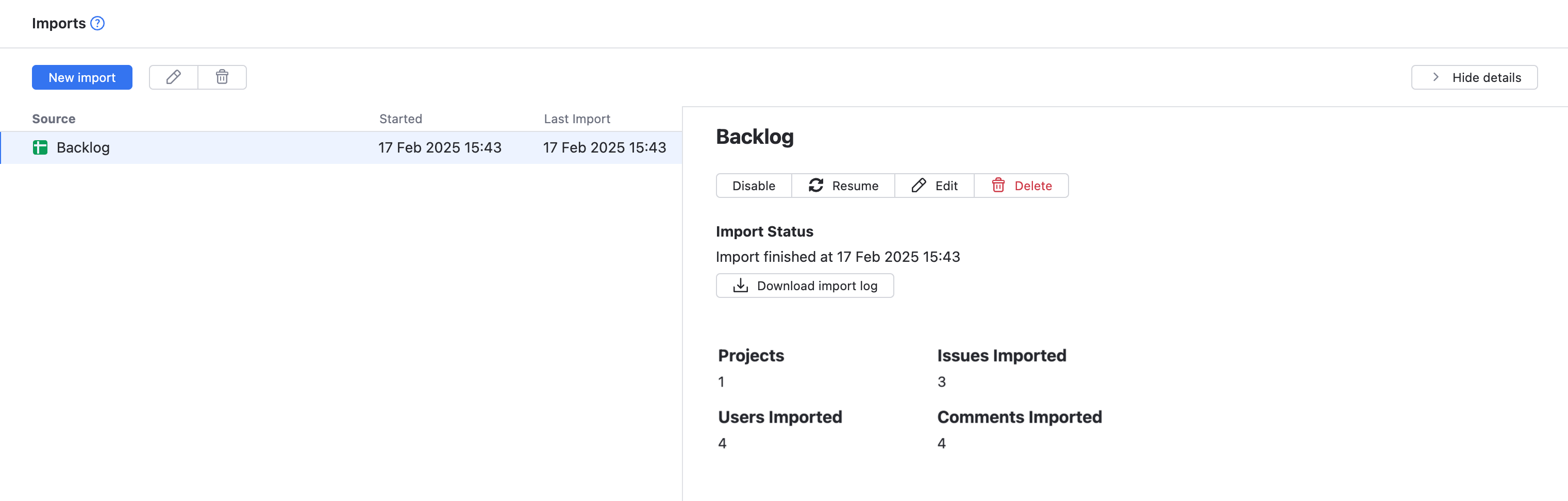This screenshot has width=1568, height=501.
Task: Click the Backlog heading in details panel
Action: coord(755,137)
